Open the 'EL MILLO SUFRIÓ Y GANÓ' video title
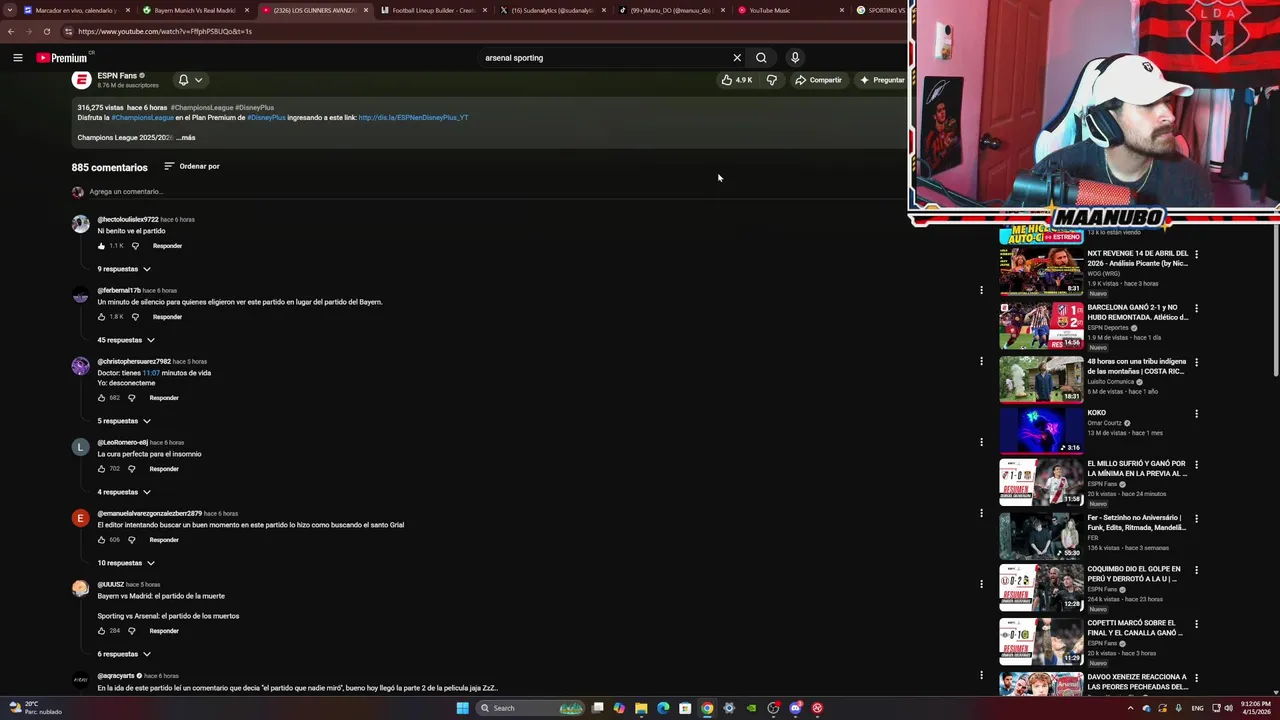Viewport: 1280px width, 720px height. click(x=1136, y=468)
